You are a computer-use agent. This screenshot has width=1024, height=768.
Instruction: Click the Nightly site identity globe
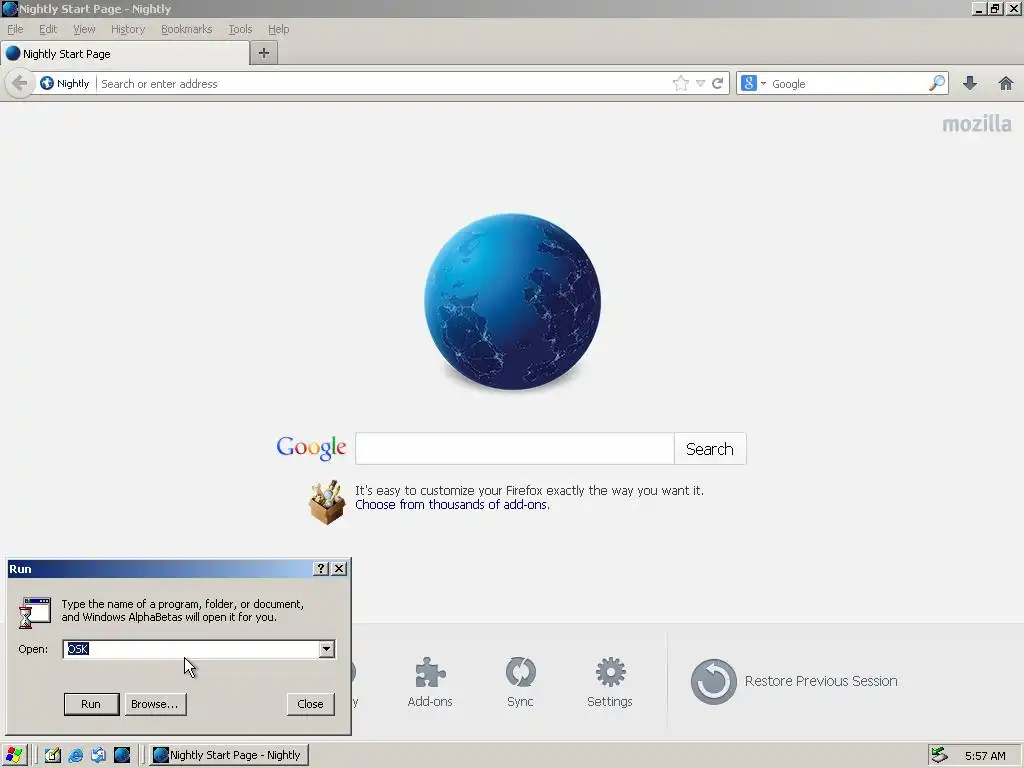pyautogui.click(x=47, y=83)
